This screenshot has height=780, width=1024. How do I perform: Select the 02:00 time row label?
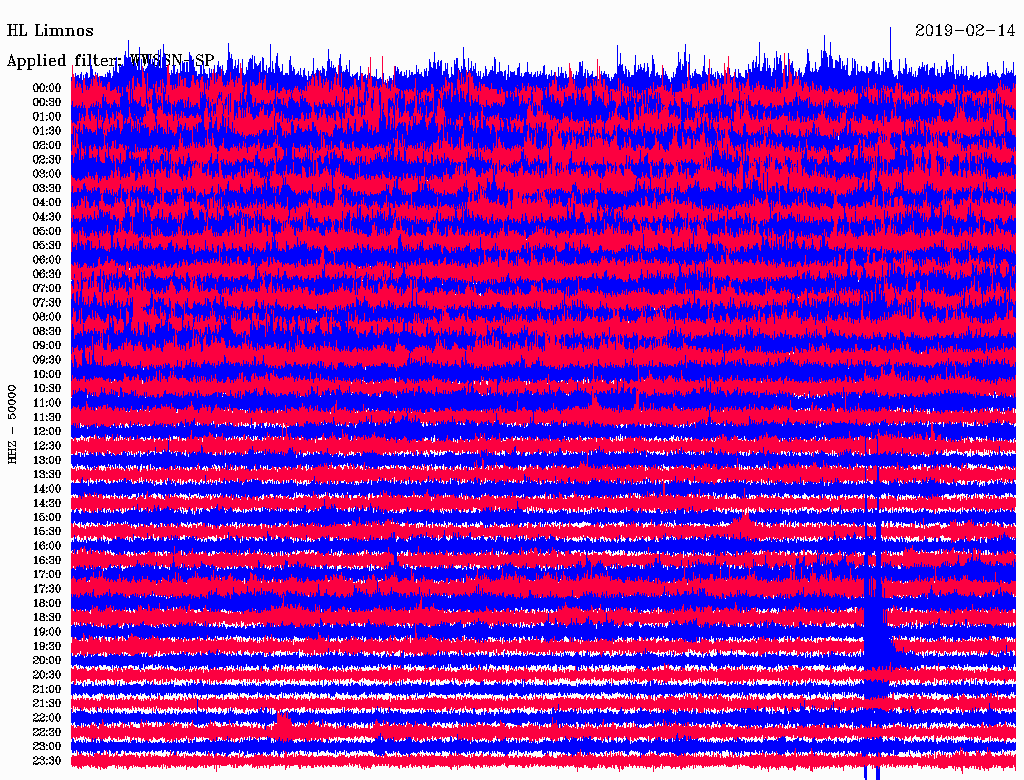point(47,145)
